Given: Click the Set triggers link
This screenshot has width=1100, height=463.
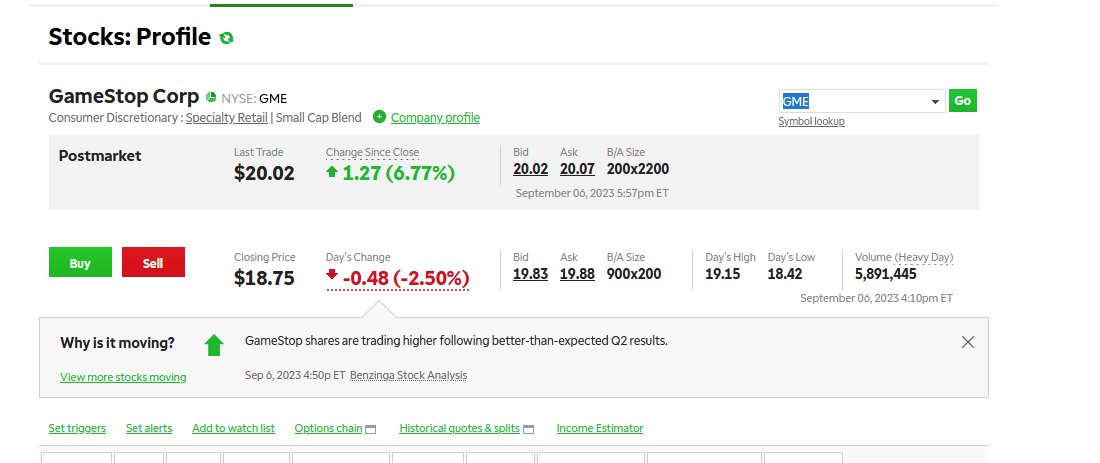Looking at the screenshot, I should point(77,429).
